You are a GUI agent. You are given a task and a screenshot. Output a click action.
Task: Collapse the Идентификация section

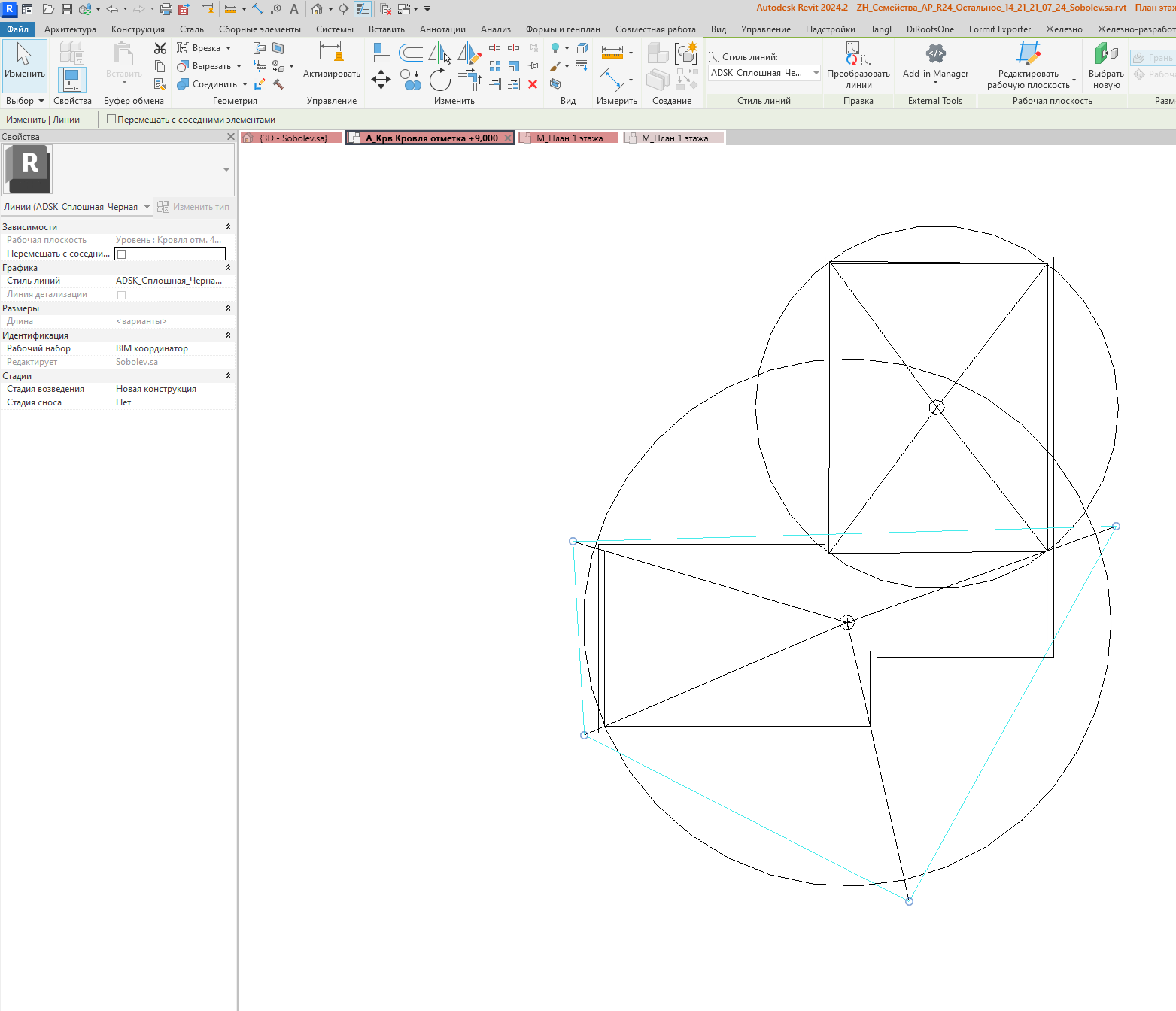228,335
